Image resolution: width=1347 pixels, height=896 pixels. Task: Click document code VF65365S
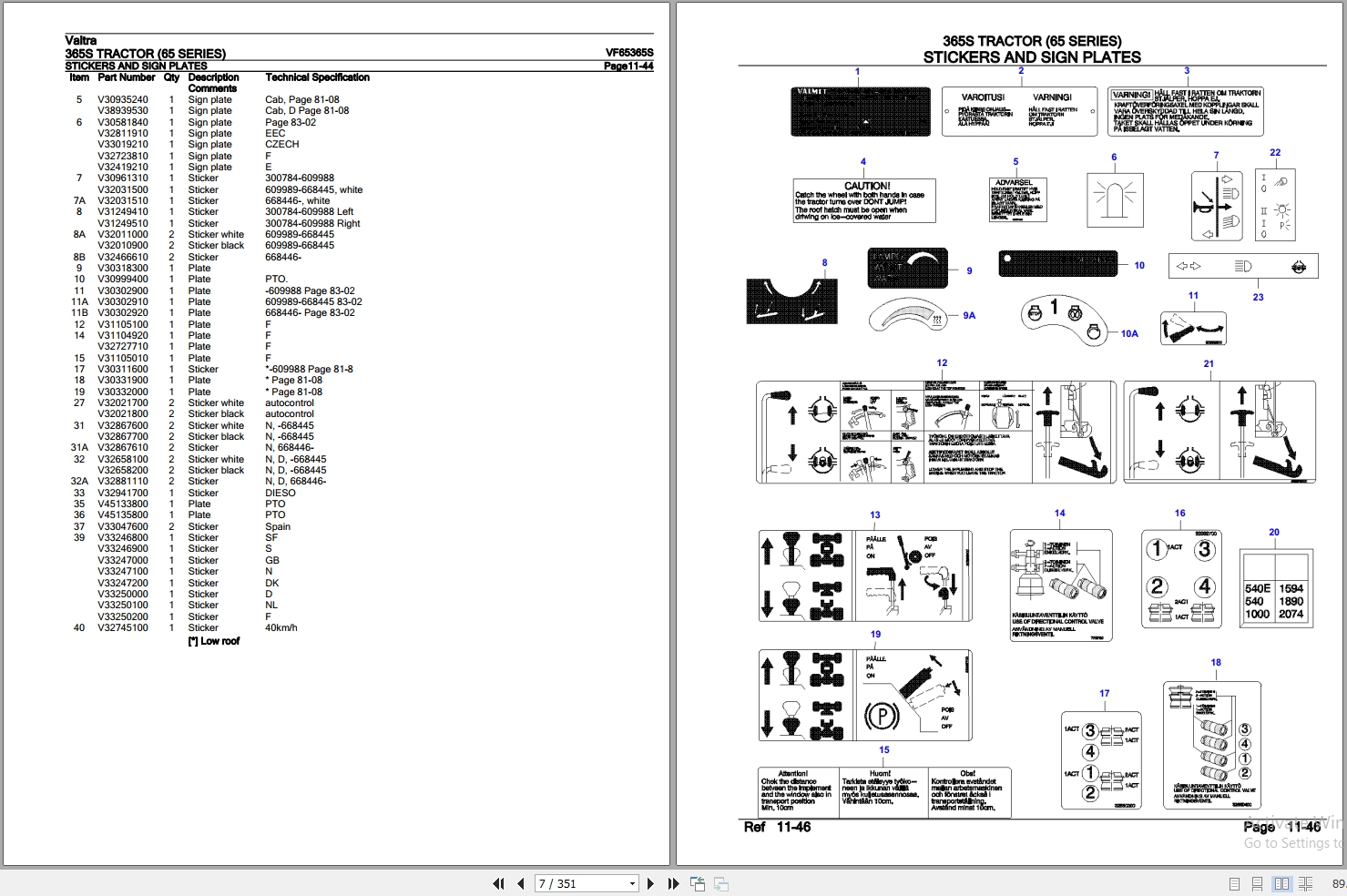point(629,53)
